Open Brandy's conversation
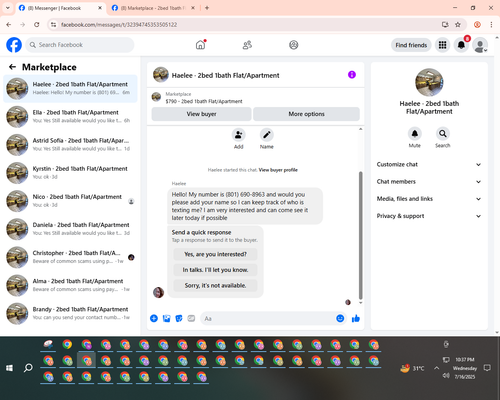Viewport: 500px width, 400px height. point(70,313)
